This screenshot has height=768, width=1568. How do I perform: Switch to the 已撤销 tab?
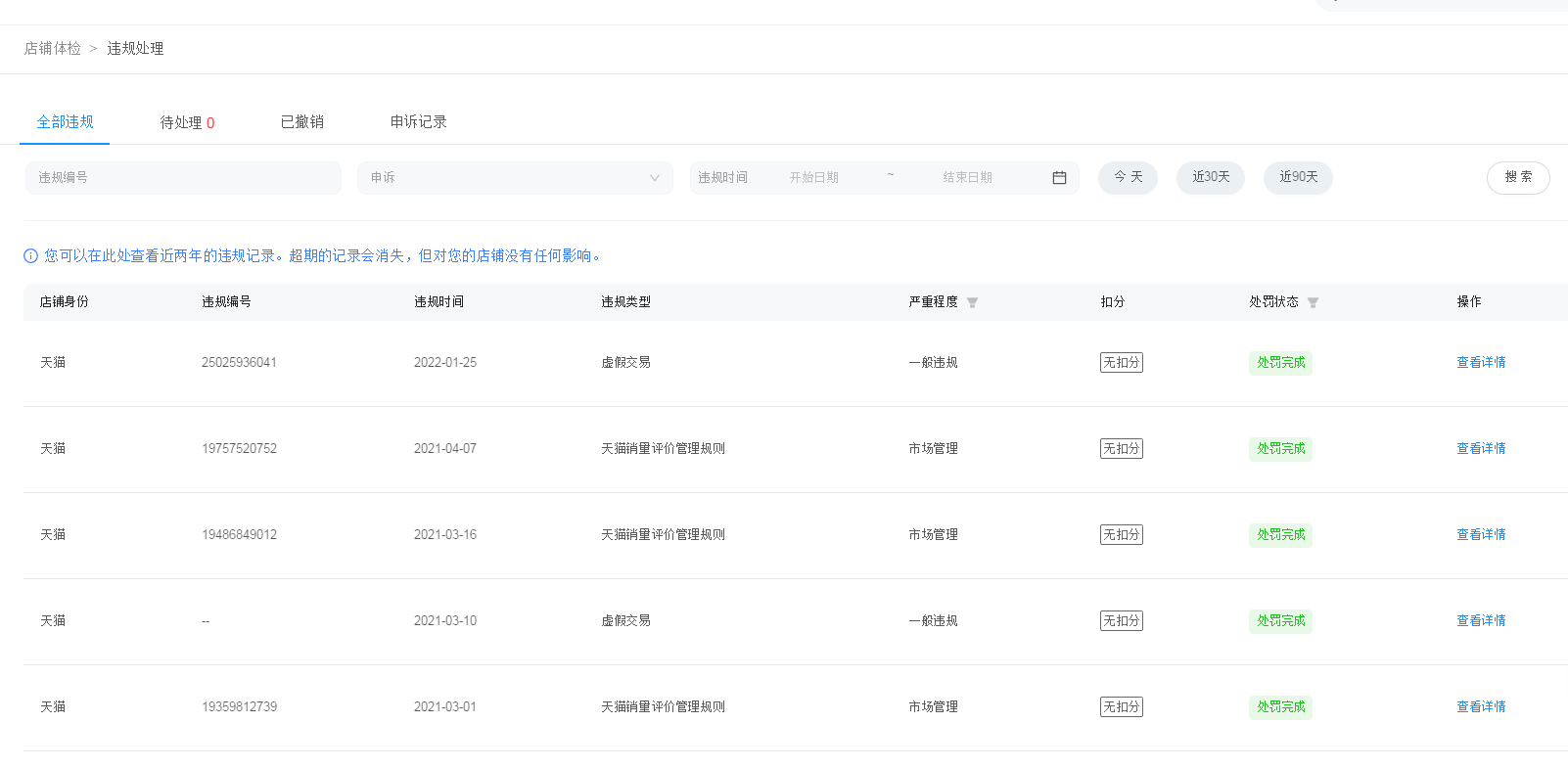tap(301, 122)
